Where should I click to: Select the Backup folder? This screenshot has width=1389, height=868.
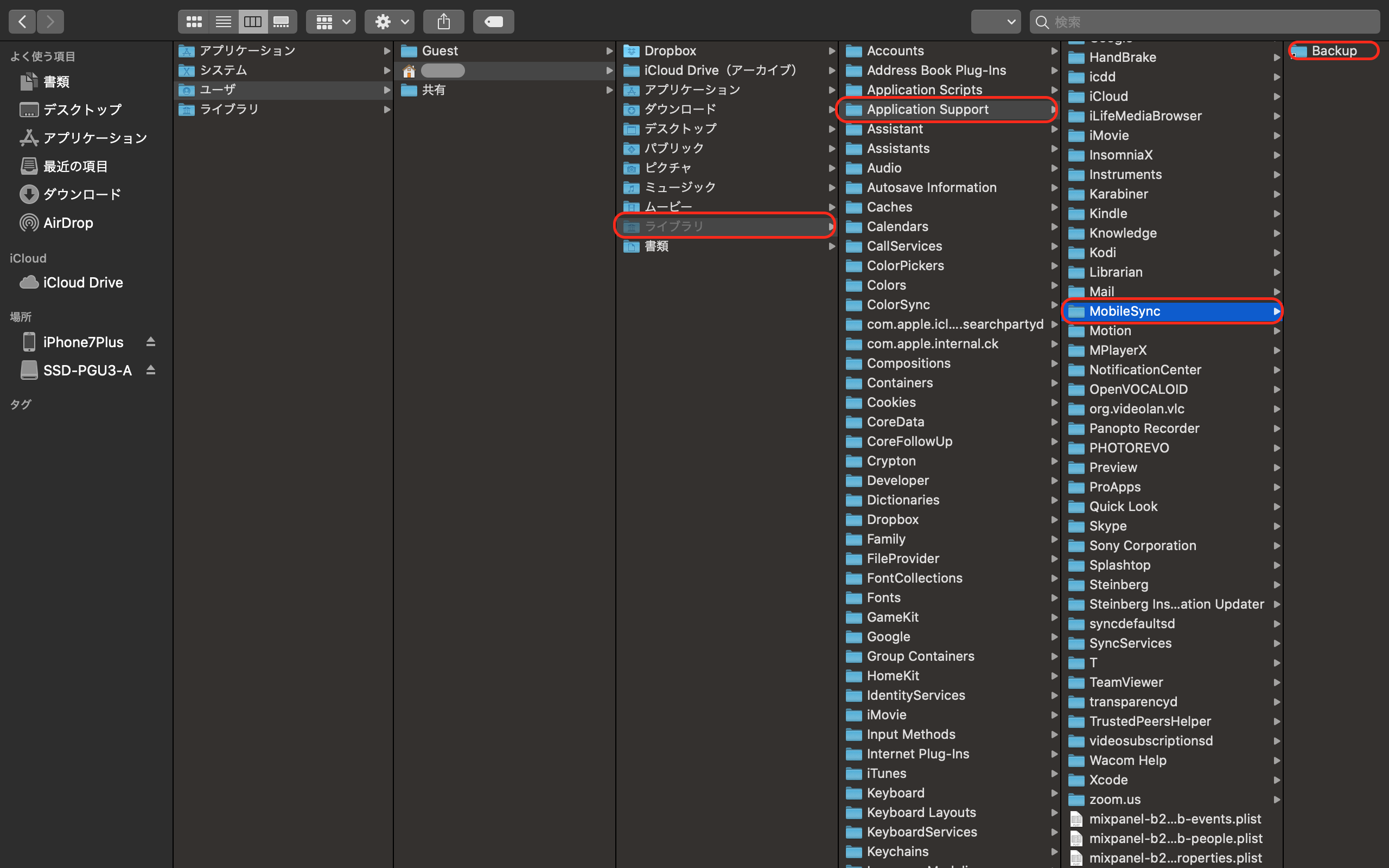point(1333,50)
